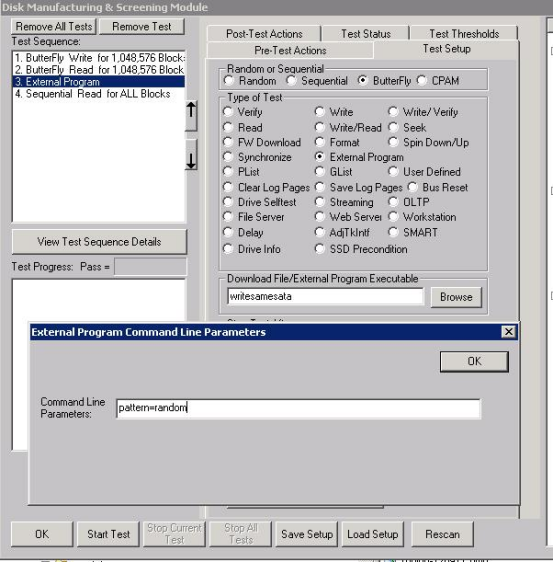Image resolution: width=554 pixels, height=562 pixels.
Task: Focus the writesamesata executable field
Action: (x=325, y=296)
